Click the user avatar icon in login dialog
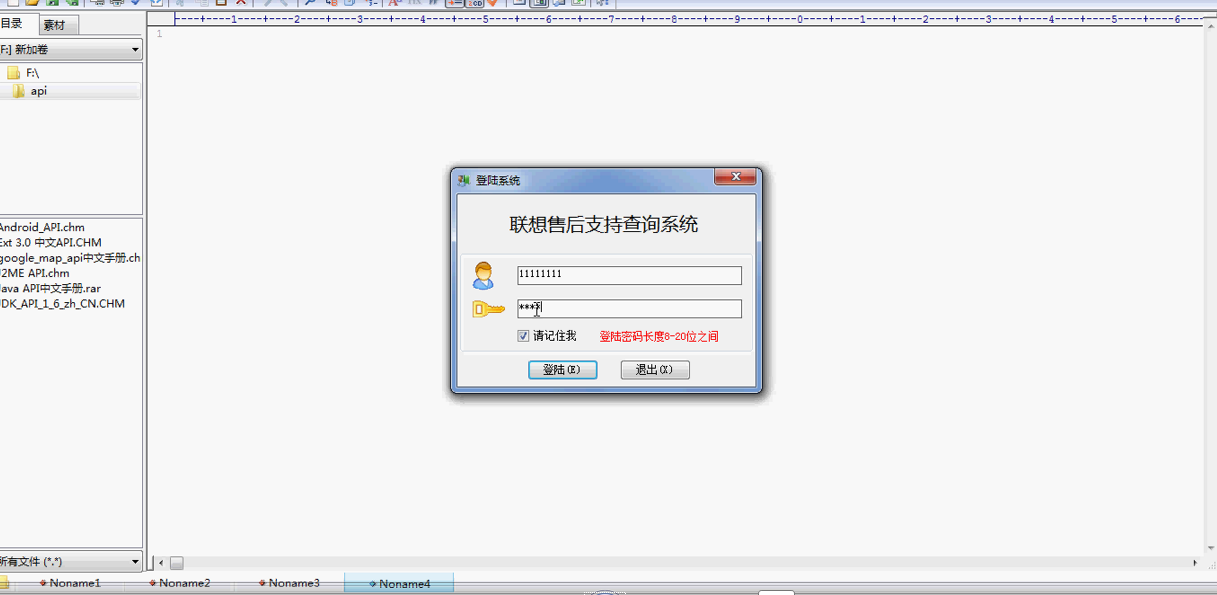 (484, 276)
